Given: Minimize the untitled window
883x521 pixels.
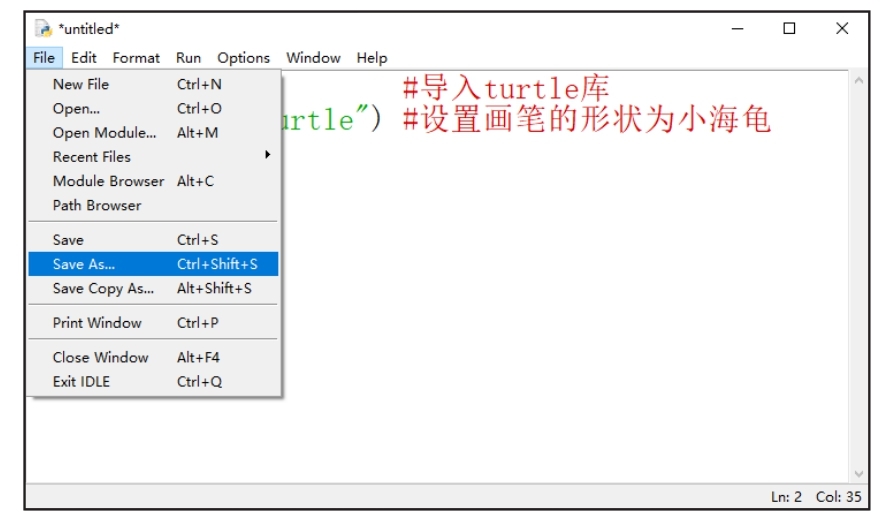Looking at the screenshot, I should (x=738, y=28).
